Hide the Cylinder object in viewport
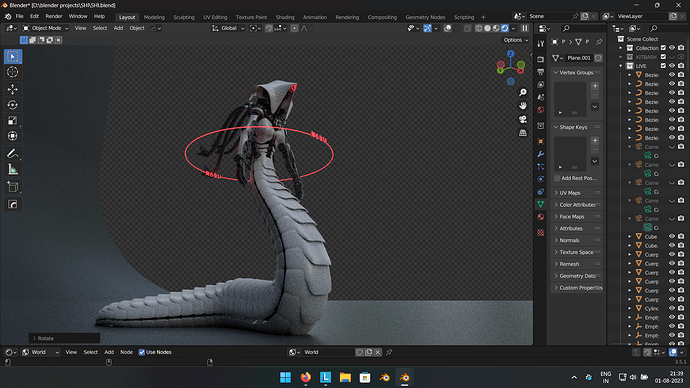The height and width of the screenshot is (388, 690). 672,308
